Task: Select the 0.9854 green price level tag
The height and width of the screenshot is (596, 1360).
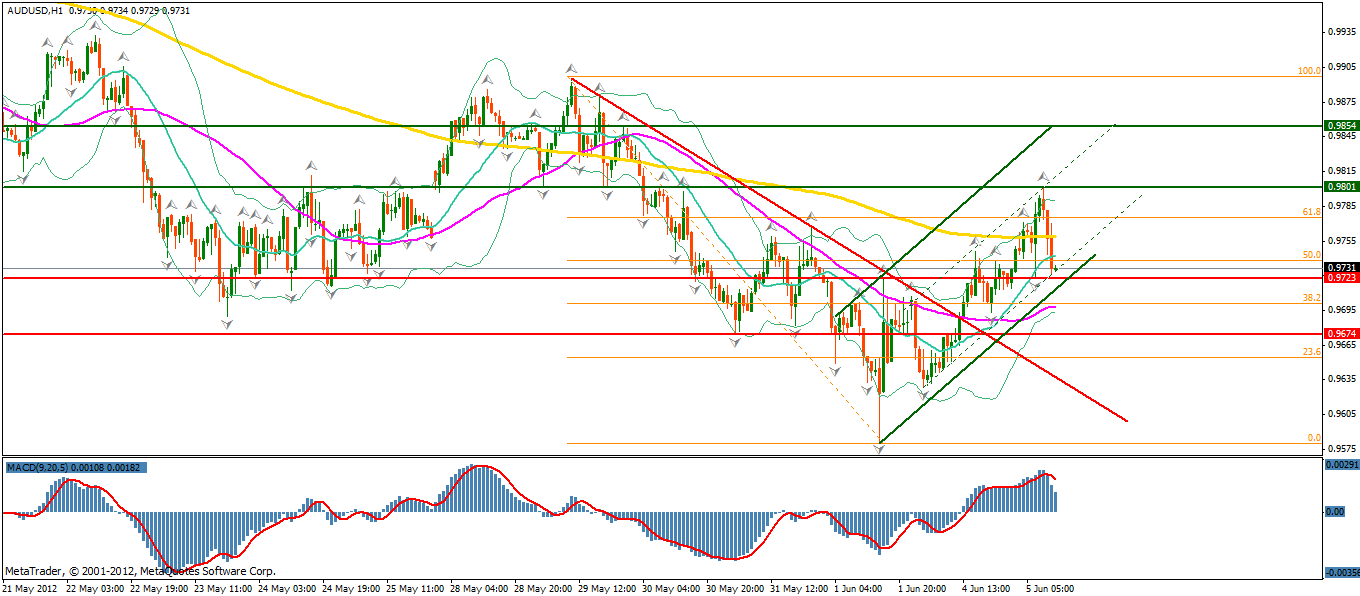Action: [1340, 126]
